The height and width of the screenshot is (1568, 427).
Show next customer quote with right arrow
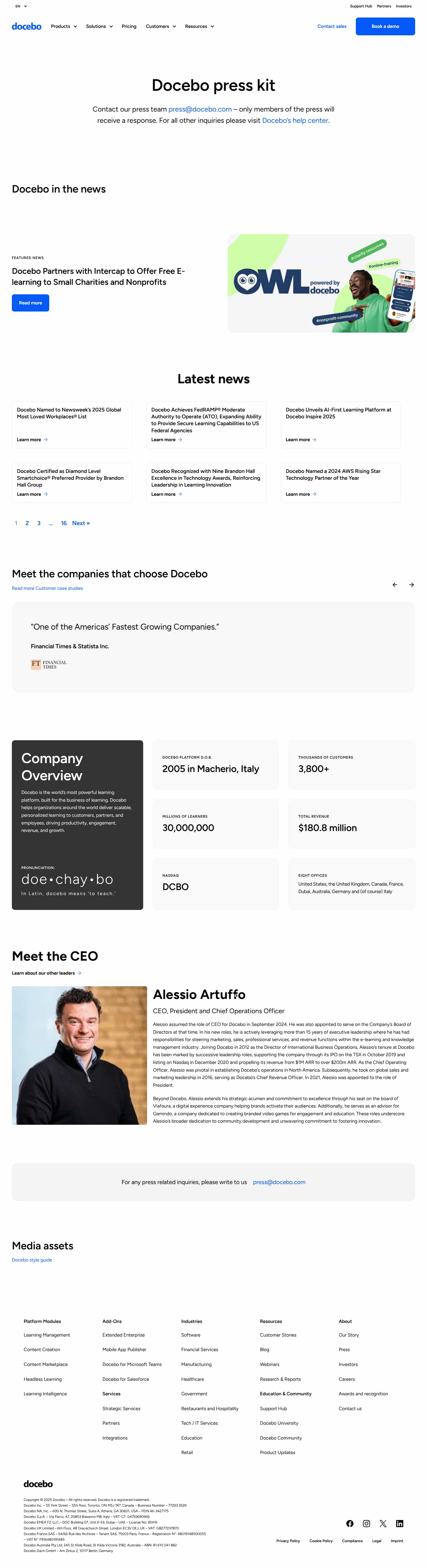411,584
